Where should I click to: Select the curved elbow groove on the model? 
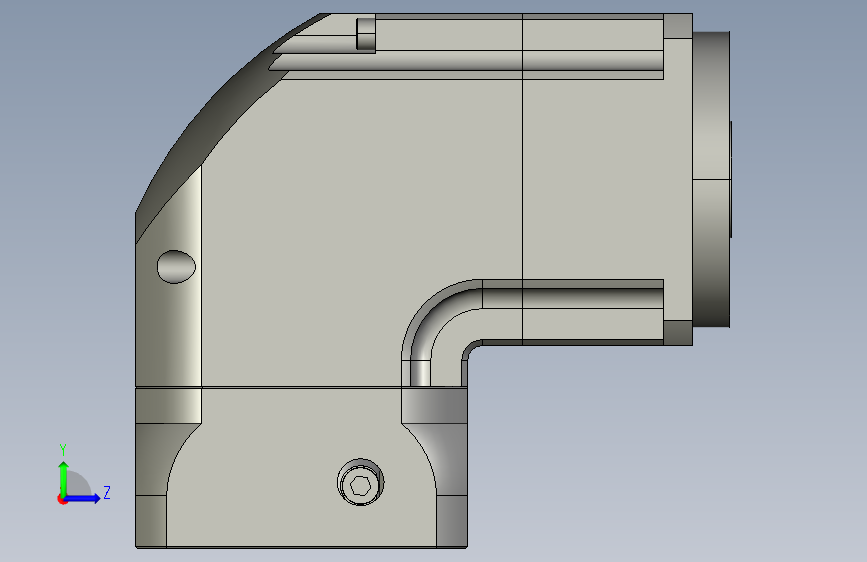pos(442,324)
